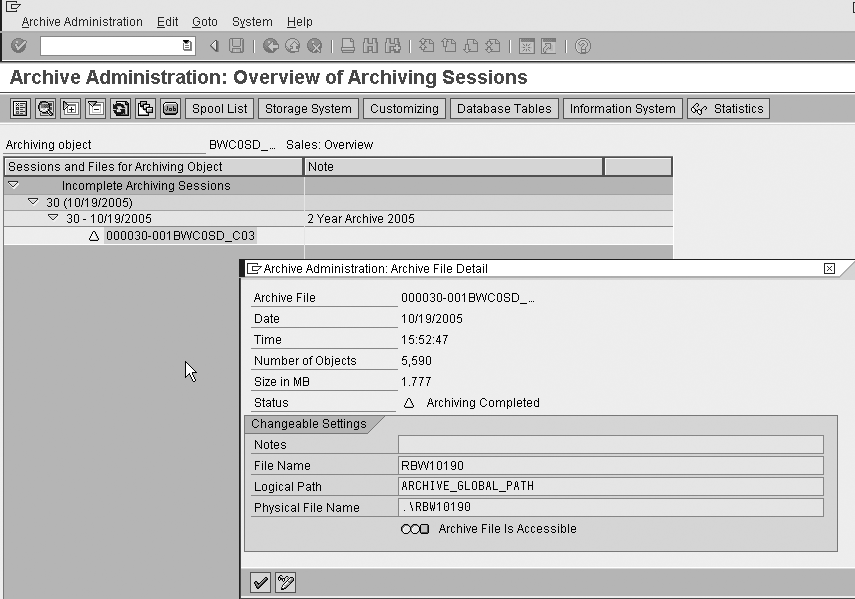Image resolution: width=855 pixels, height=599 pixels.
Task: Click the Display/Change pencil icon in dialog
Action: [x=286, y=583]
